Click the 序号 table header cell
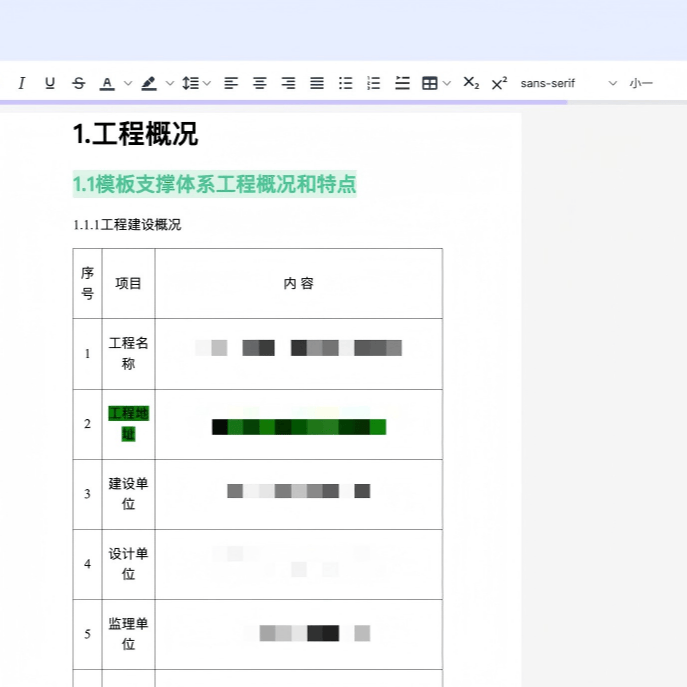Screen dimensions: 687x687 87,283
